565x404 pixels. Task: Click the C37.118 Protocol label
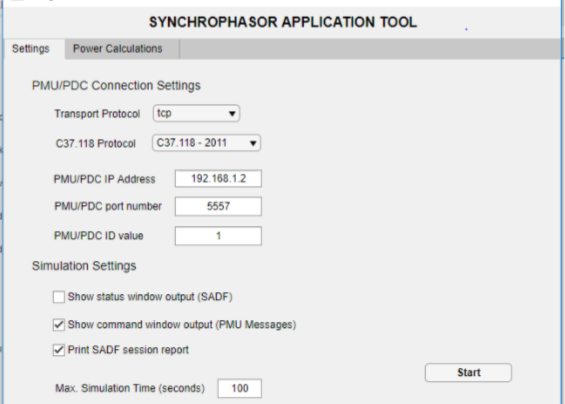tap(95, 144)
